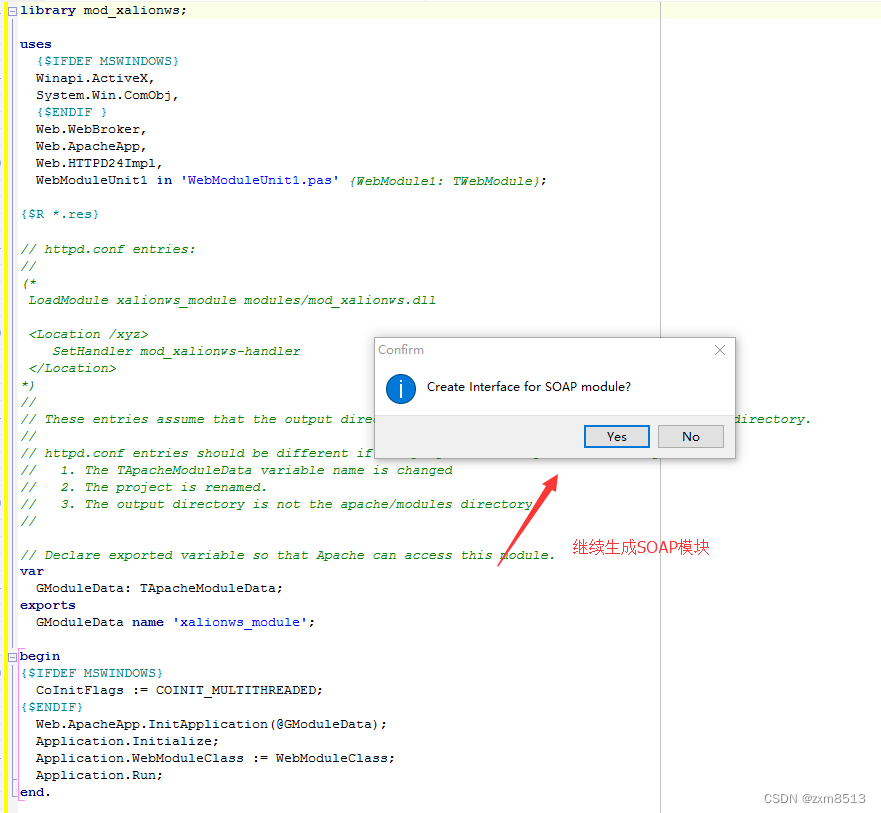Collapse the library mod_xalionws code block
Screen dimensions: 881x813
(12, 11)
